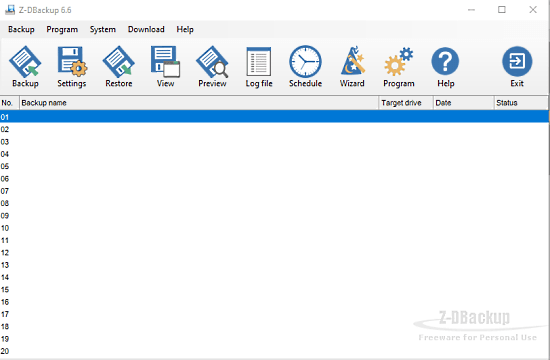The height and width of the screenshot is (360, 550).
Task: Close the Z-DBackup window
Action: [x=533, y=10]
